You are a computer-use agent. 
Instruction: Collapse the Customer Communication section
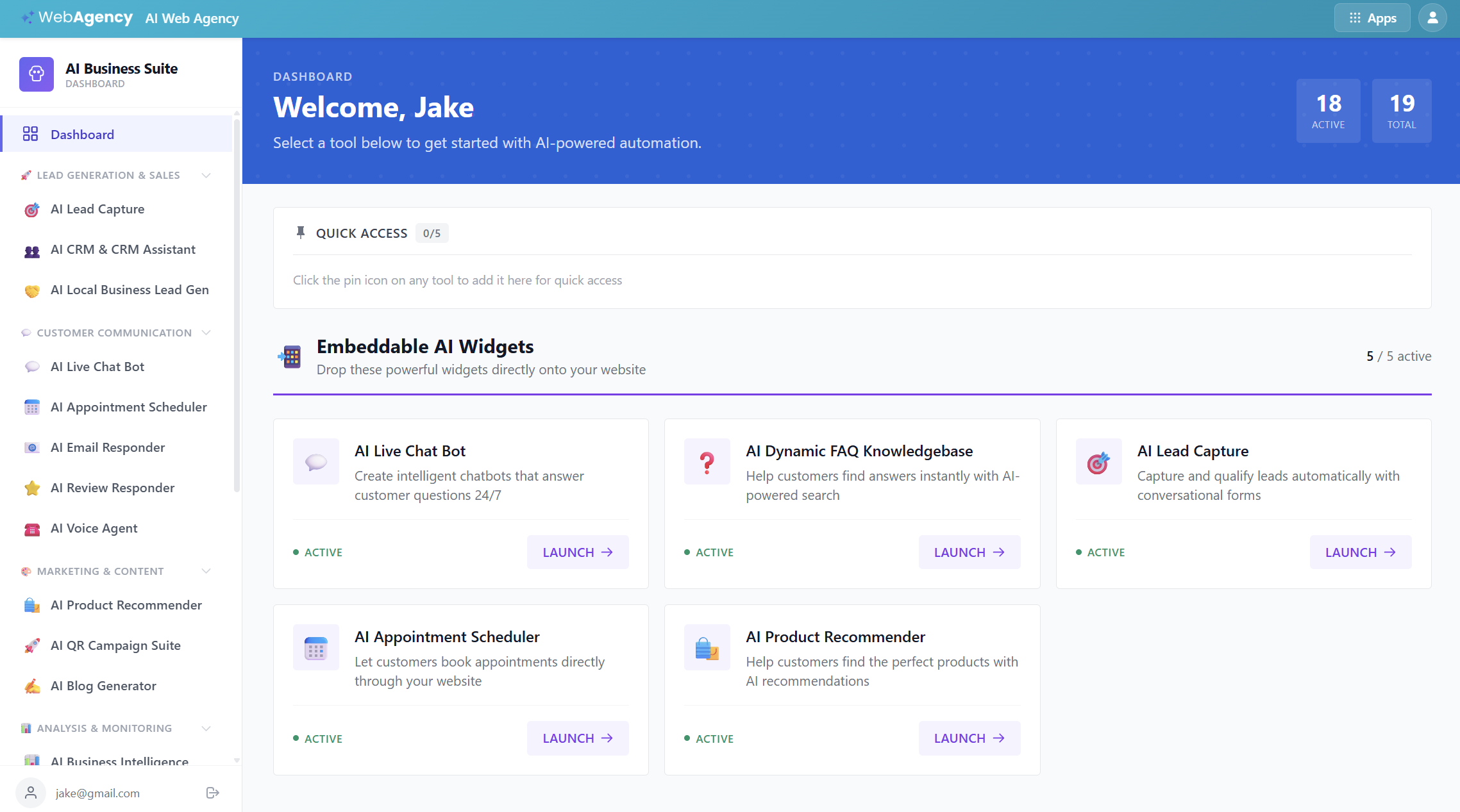205,332
